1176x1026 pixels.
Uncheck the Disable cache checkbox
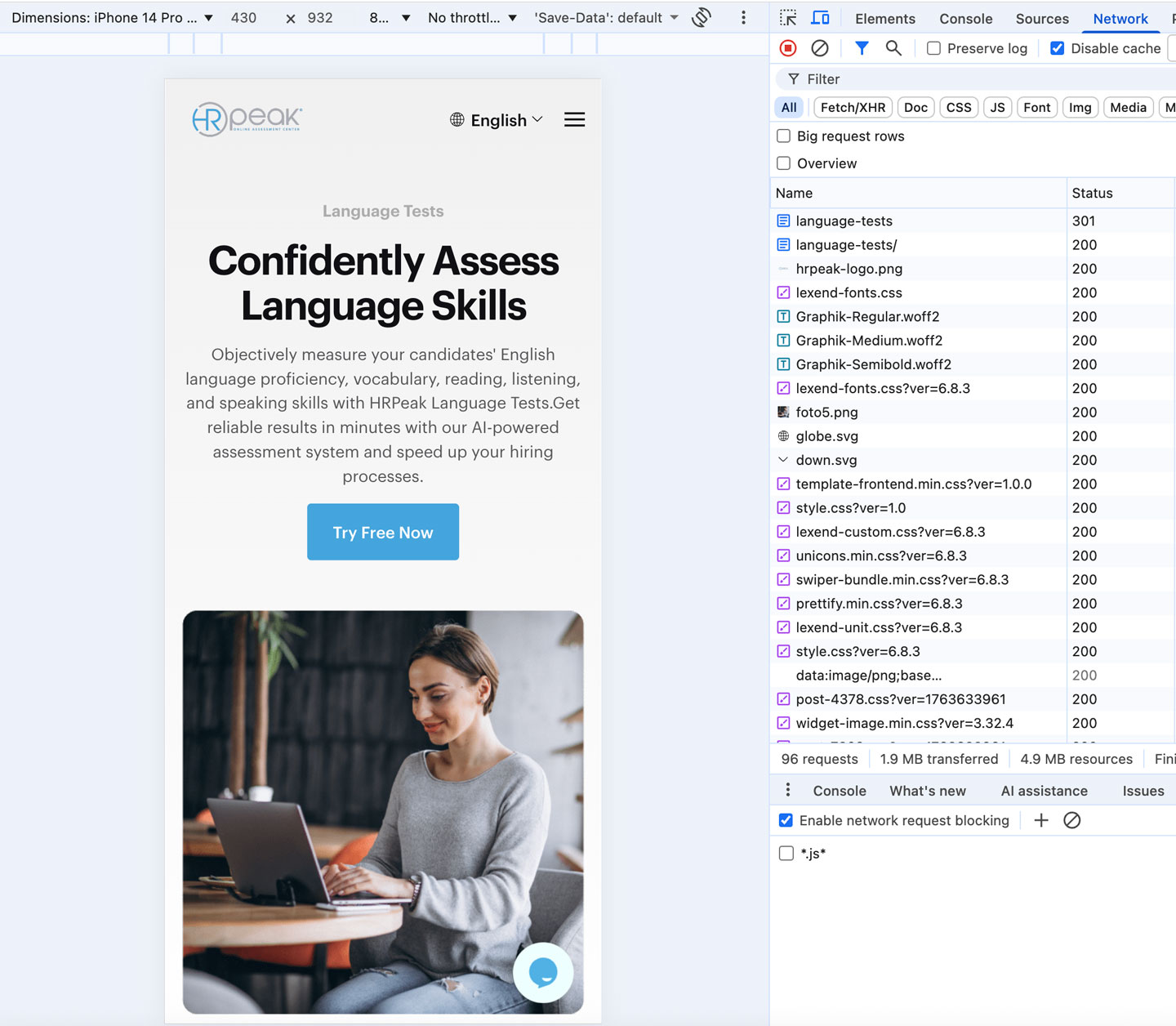point(1058,48)
